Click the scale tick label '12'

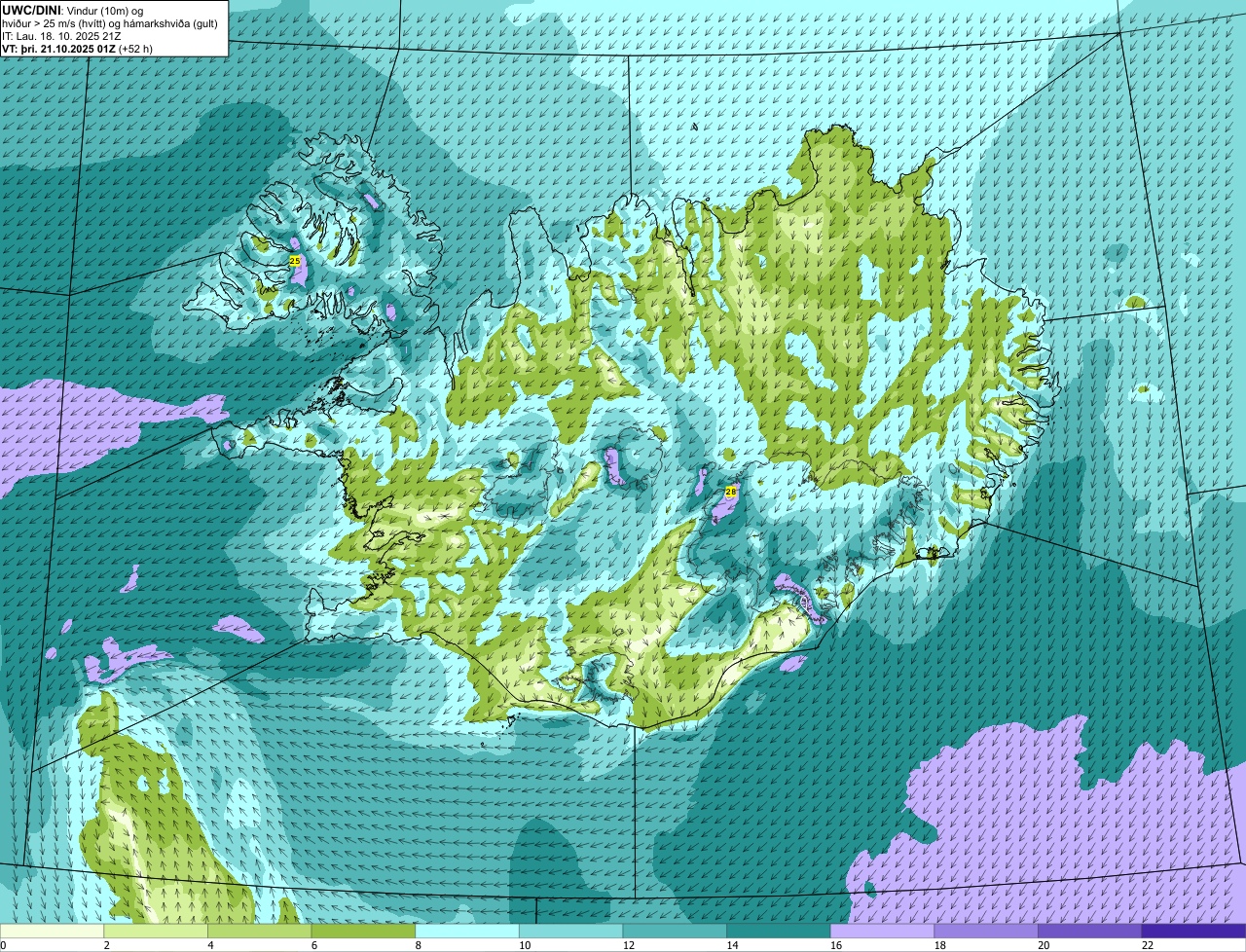[x=629, y=945]
